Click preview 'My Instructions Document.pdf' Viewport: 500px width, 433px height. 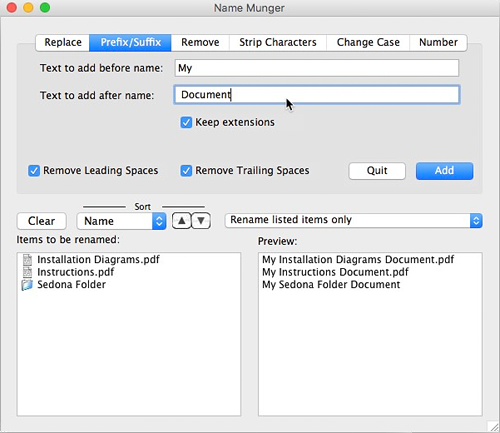335,272
